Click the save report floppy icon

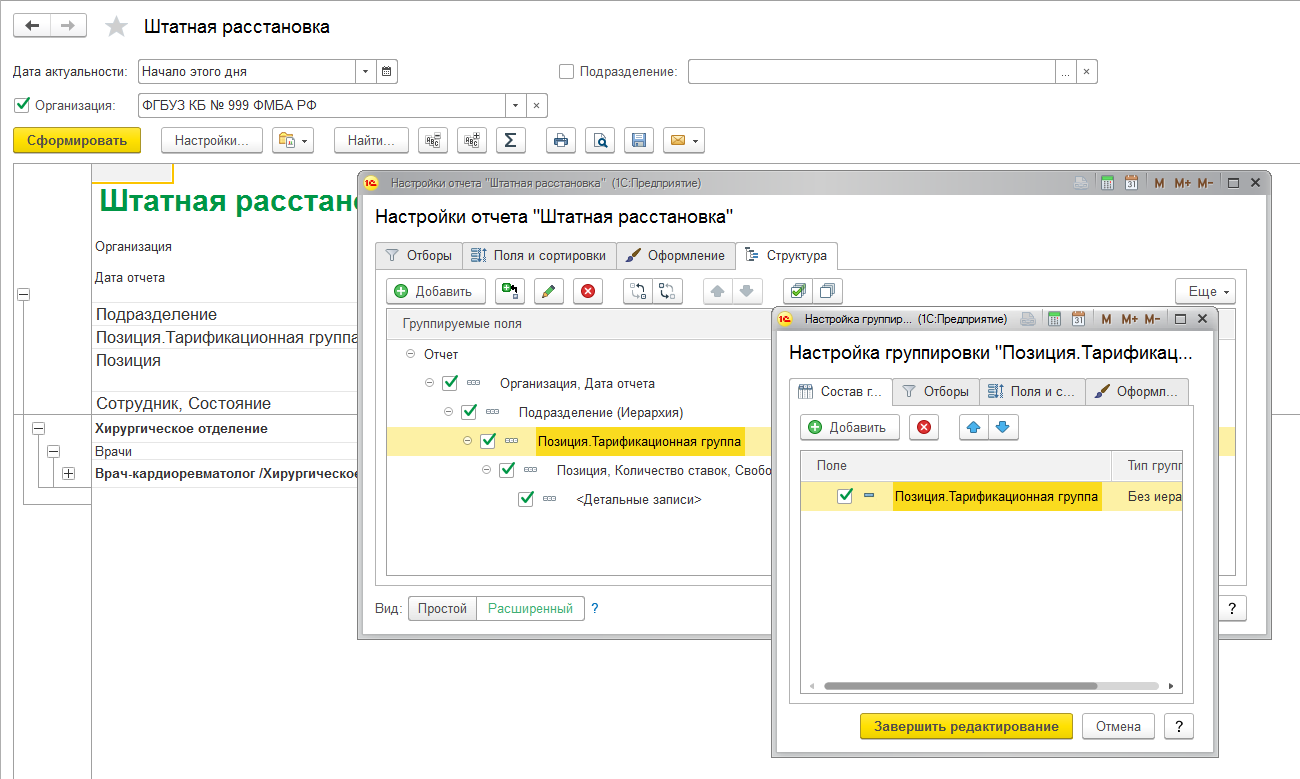click(x=639, y=140)
